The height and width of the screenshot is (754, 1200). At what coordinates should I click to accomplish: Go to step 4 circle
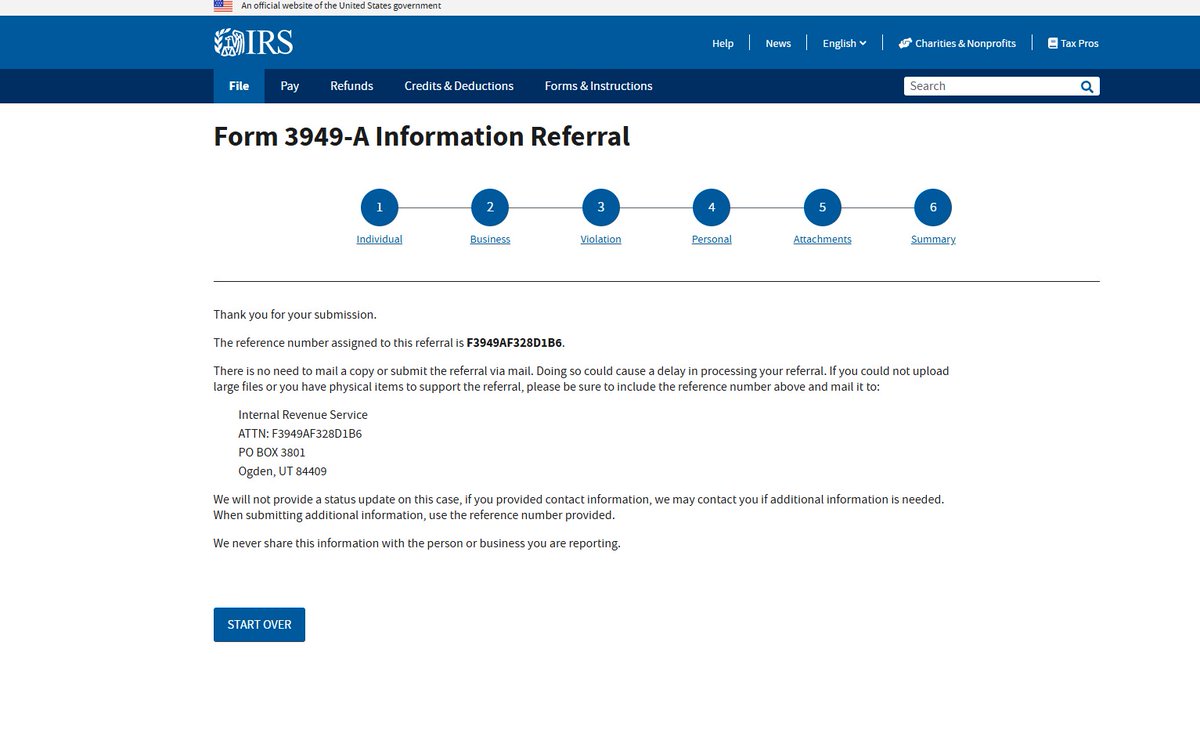[x=712, y=207]
